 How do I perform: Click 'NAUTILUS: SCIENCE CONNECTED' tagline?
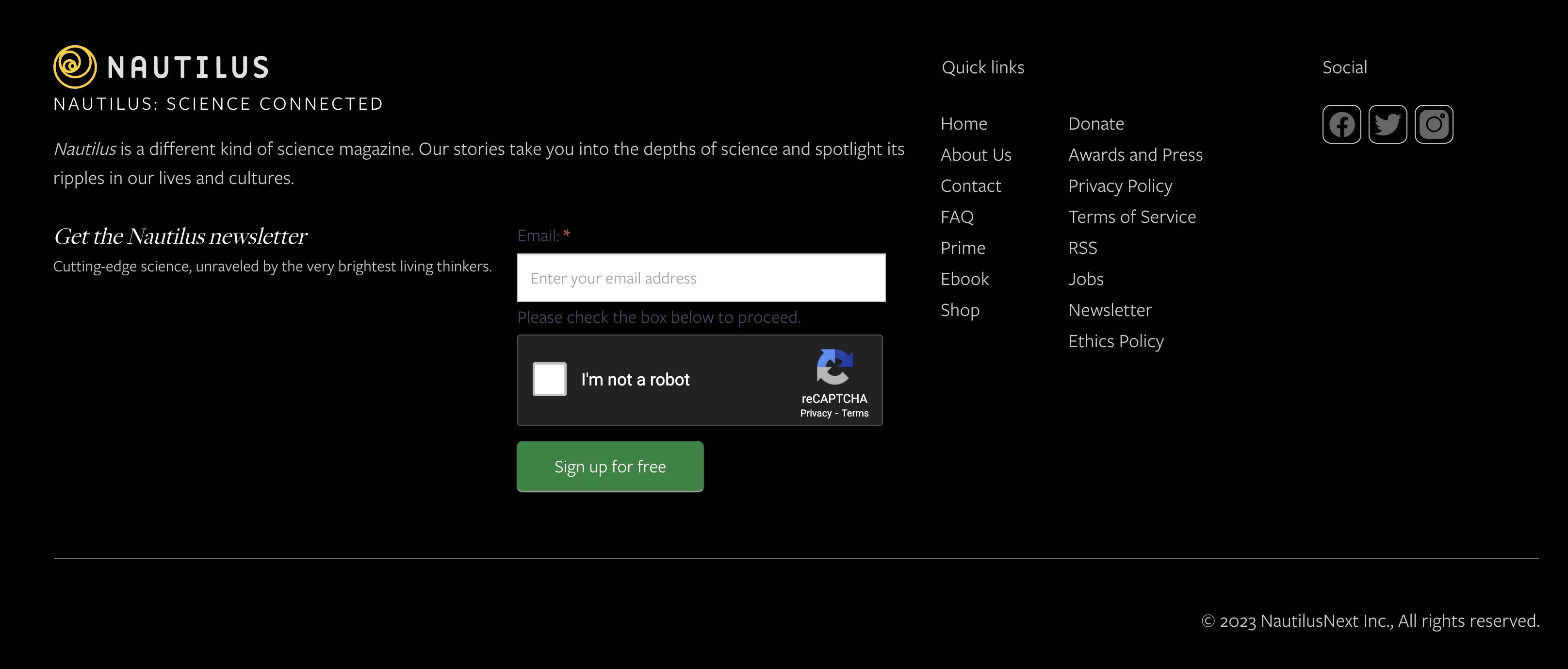point(218,103)
